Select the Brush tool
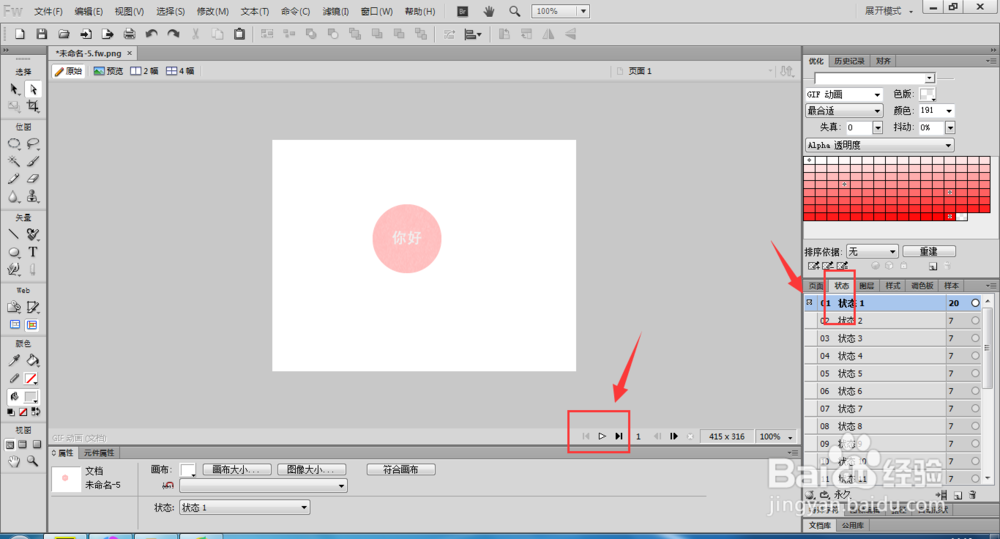 click(x=33, y=161)
